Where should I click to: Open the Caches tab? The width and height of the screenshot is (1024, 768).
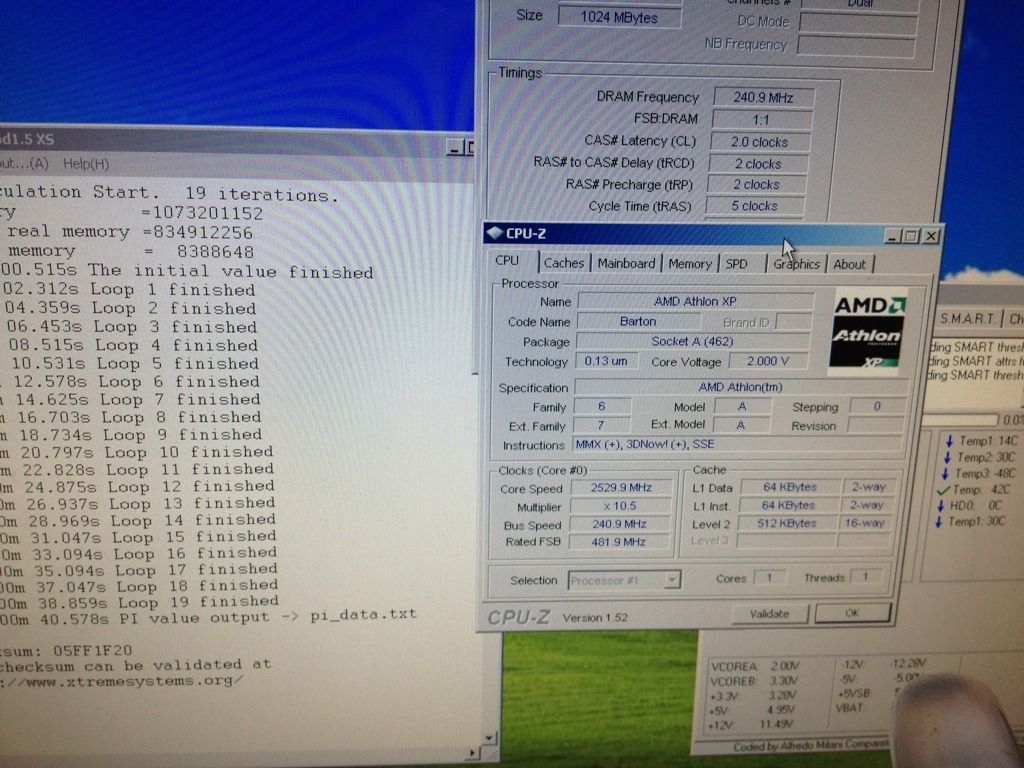coord(564,263)
